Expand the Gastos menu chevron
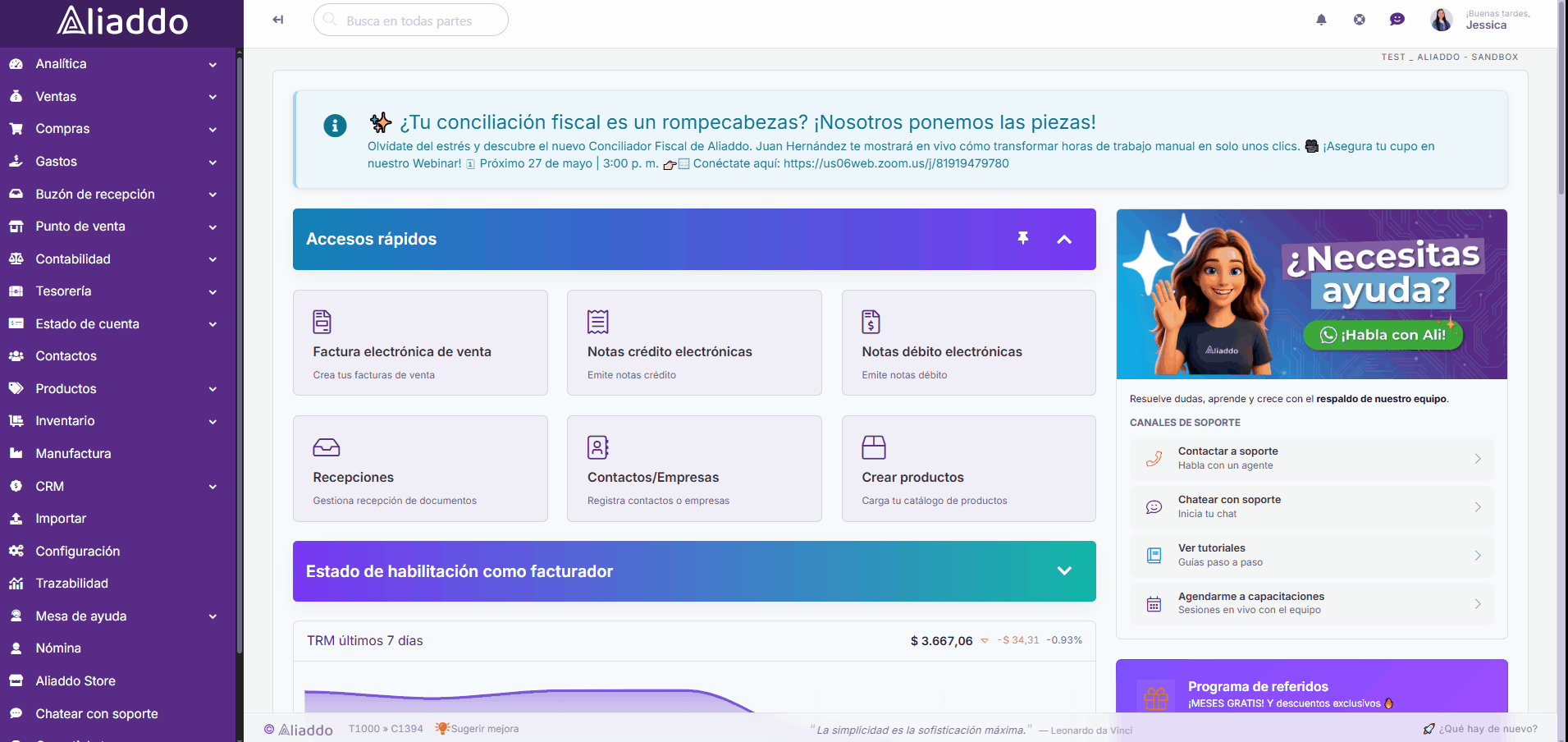Screen dimensions: 1568x742 coord(213,162)
